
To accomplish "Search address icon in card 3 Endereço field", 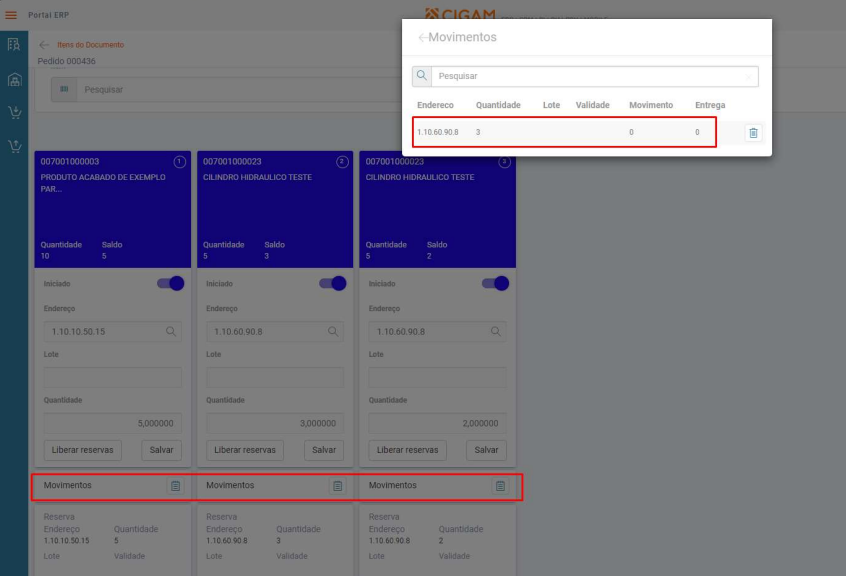I will (496, 332).
